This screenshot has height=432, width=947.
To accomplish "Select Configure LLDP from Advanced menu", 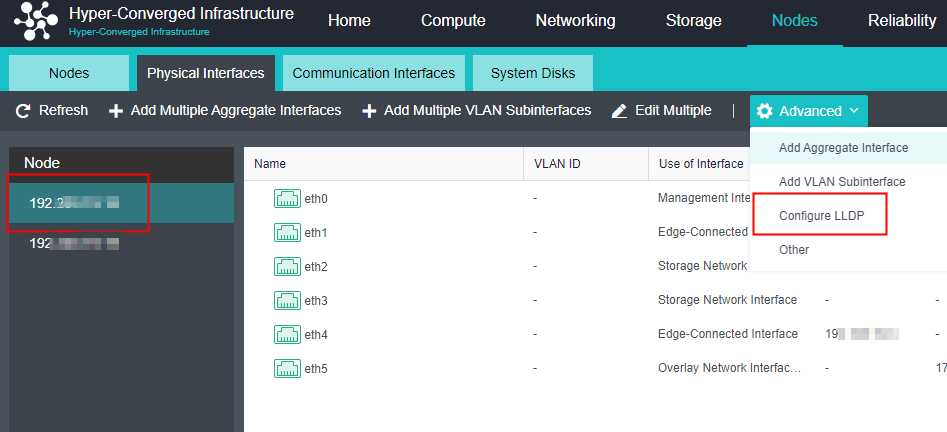I will click(821, 216).
